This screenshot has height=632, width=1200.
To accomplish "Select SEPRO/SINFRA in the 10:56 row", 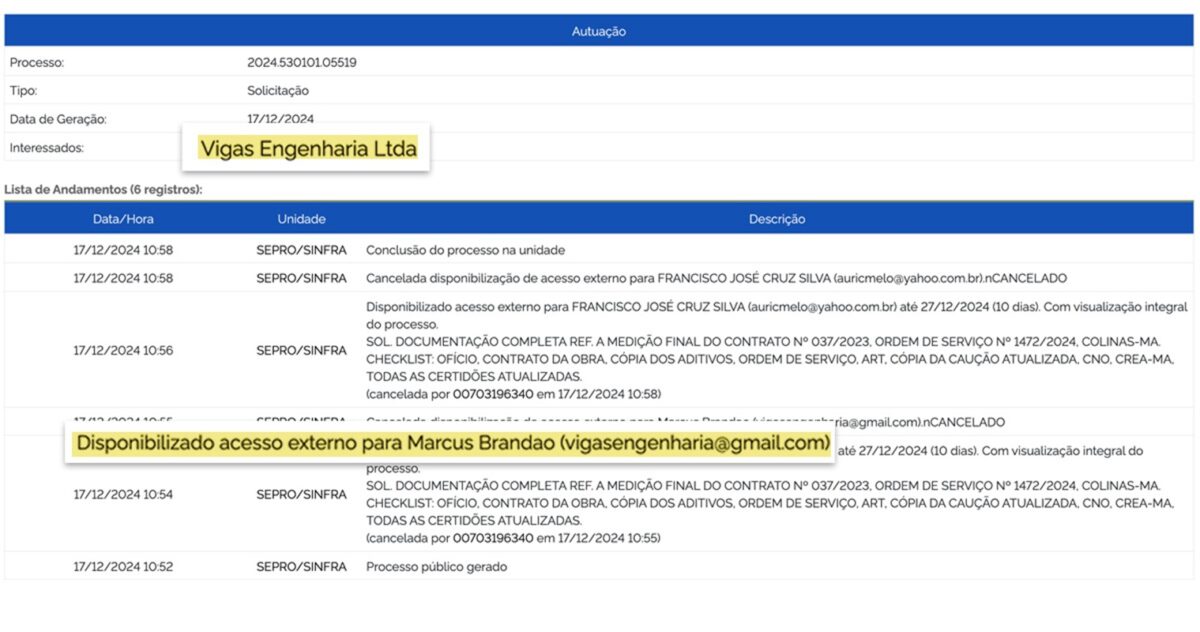I will coord(301,351).
